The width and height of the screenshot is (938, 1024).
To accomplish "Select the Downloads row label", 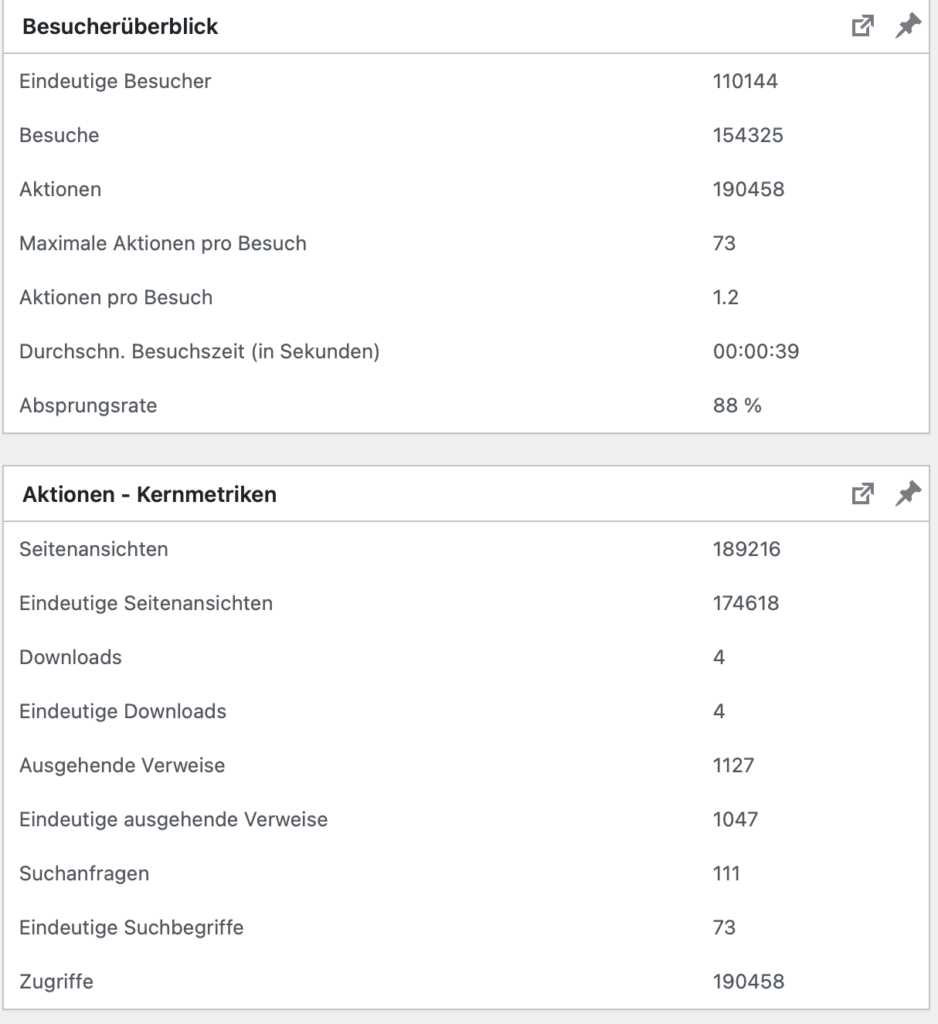I will (70, 657).
